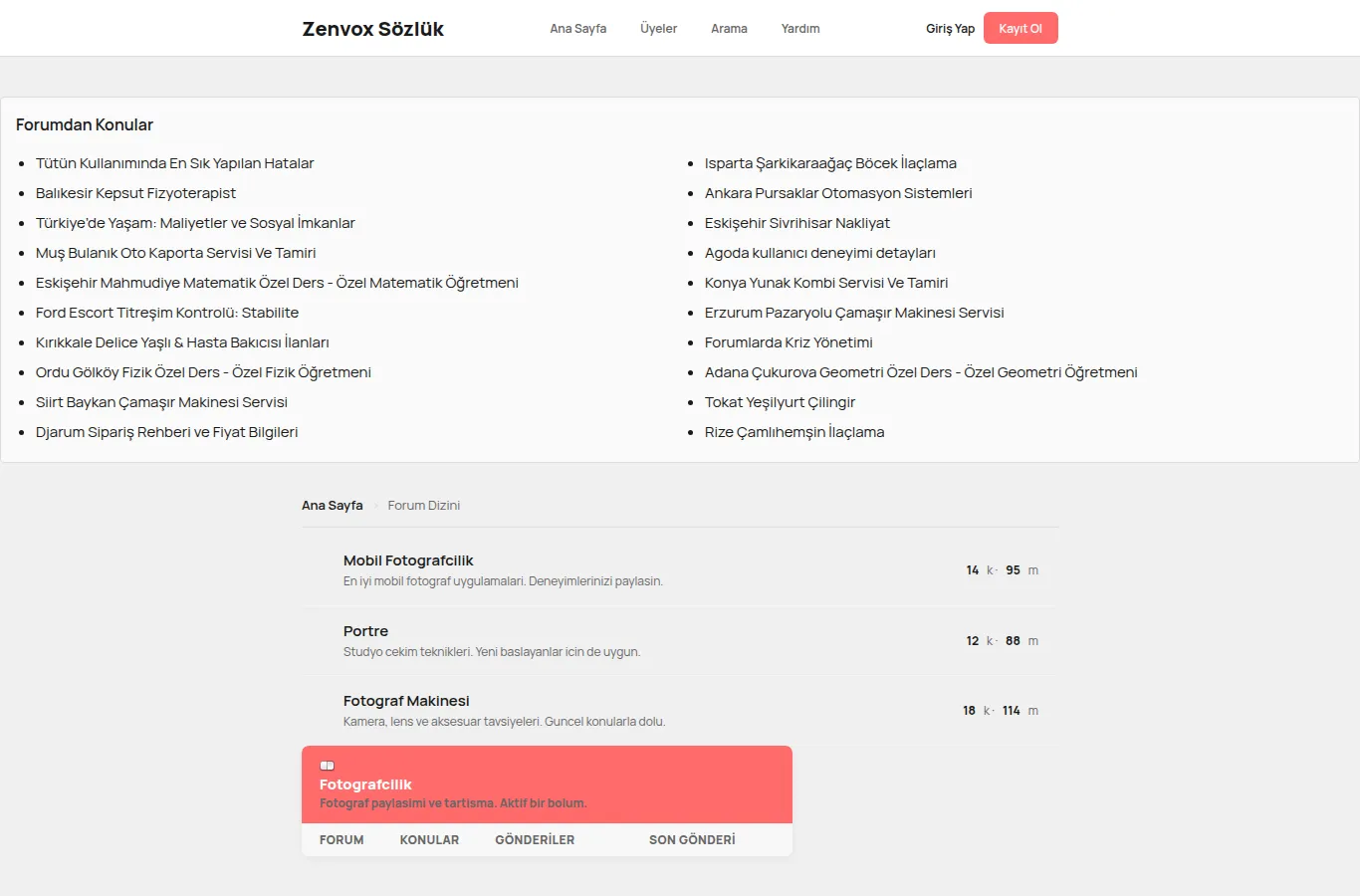Select Arama in the top navigation
Viewport: 1360px width, 896px height.
point(729,29)
